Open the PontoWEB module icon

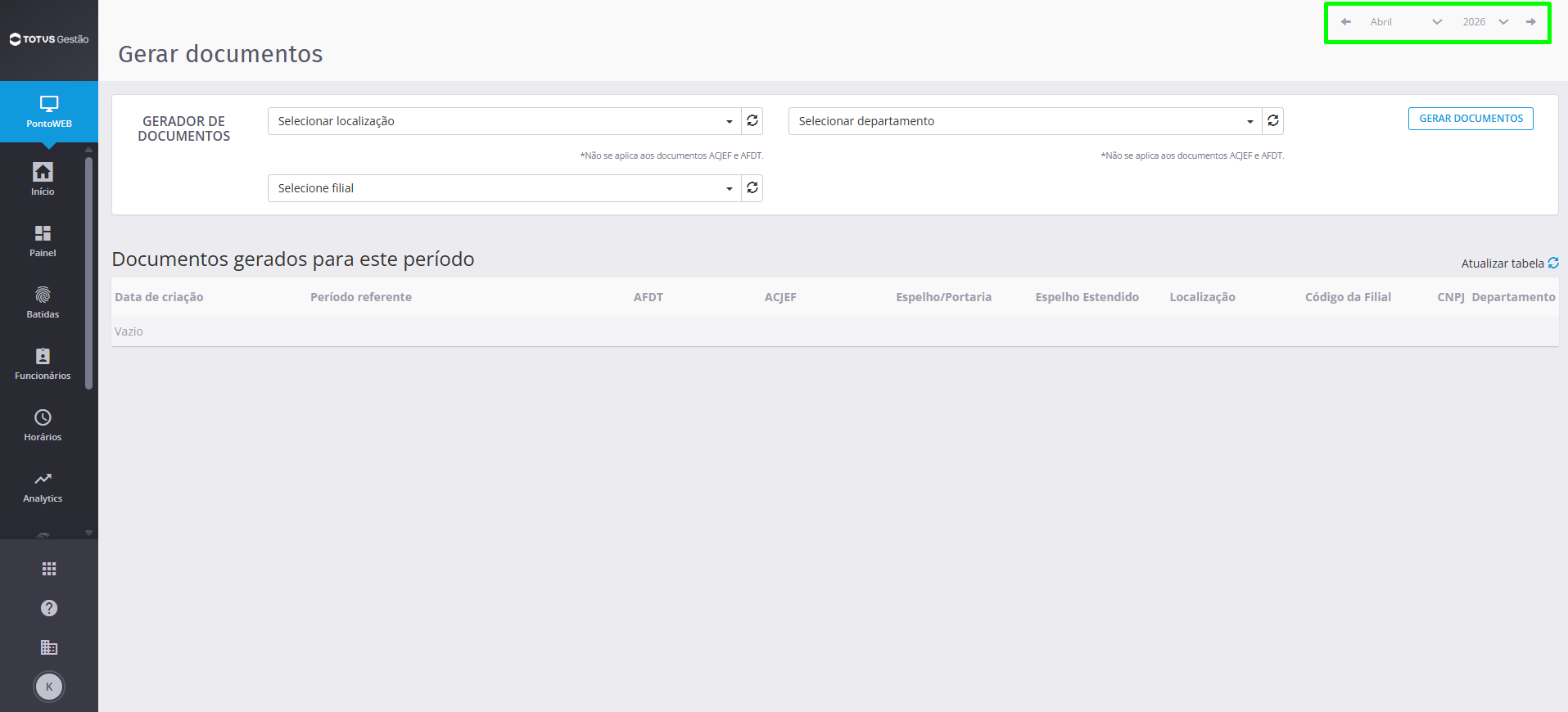pyautogui.click(x=49, y=111)
